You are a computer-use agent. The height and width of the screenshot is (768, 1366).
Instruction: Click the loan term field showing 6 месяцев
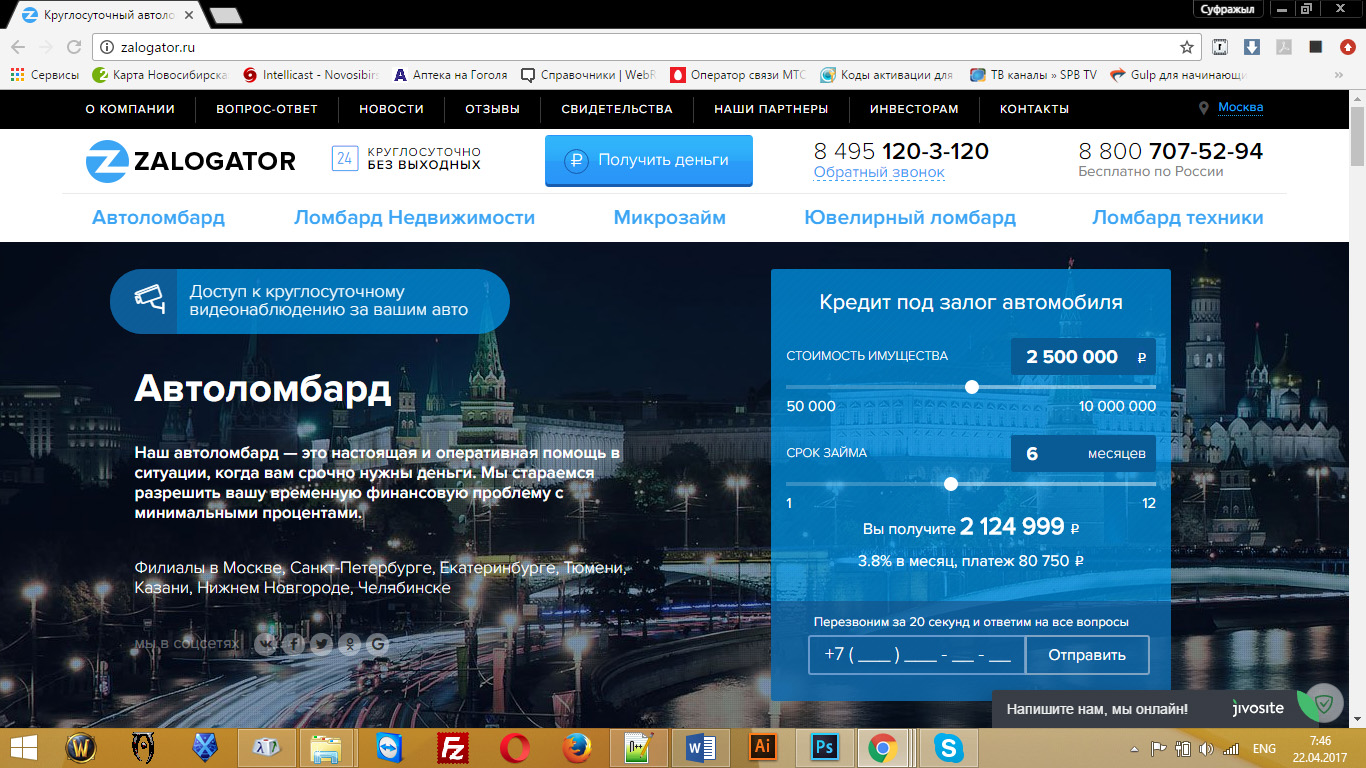pos(1083,454)
